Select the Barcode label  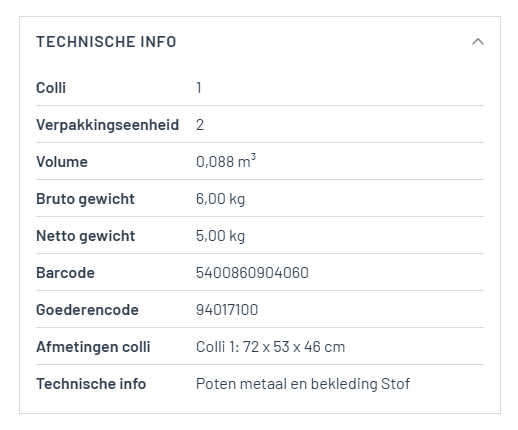coord(65,273)
